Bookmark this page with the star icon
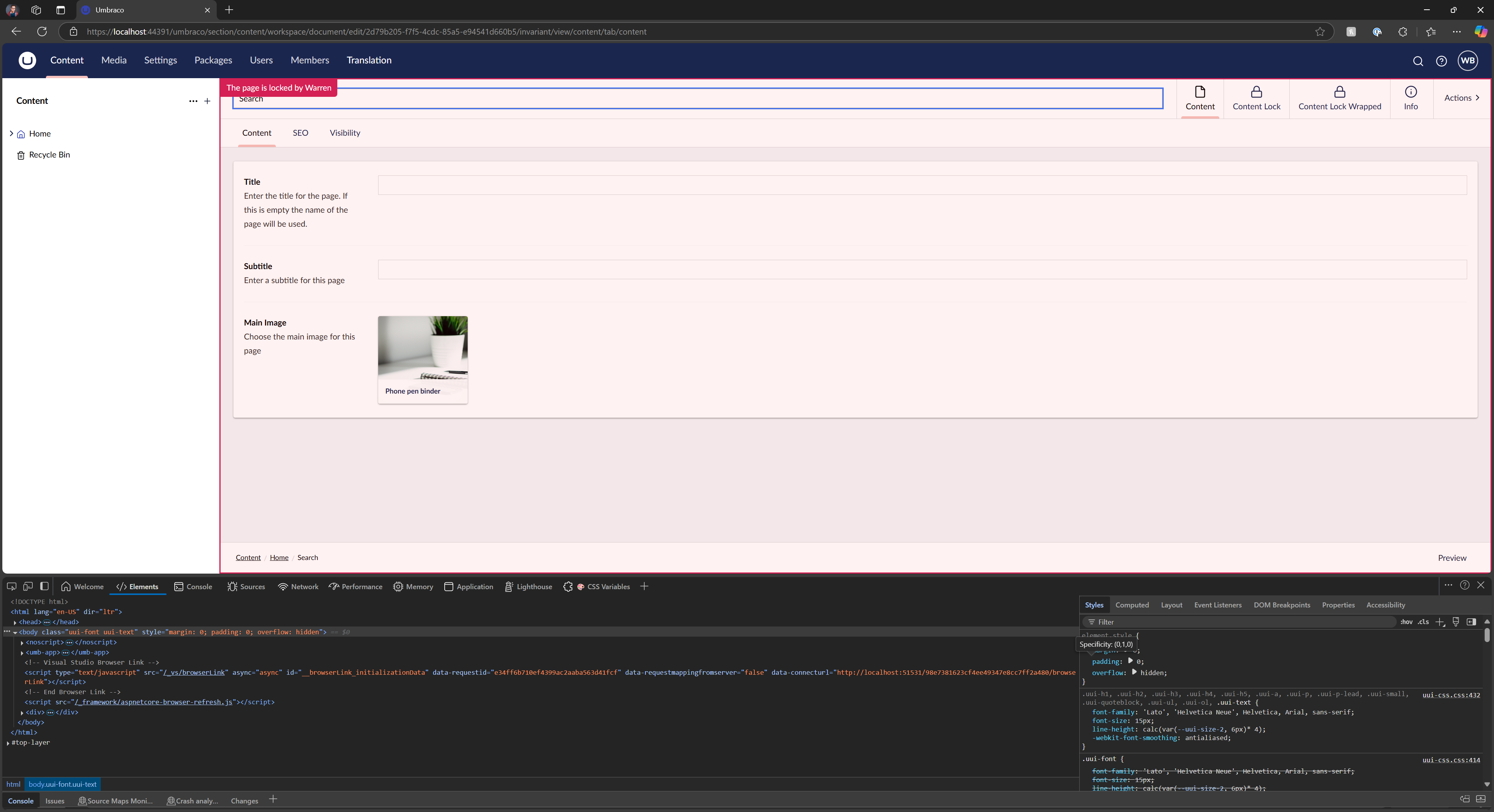 (1320, 31)
